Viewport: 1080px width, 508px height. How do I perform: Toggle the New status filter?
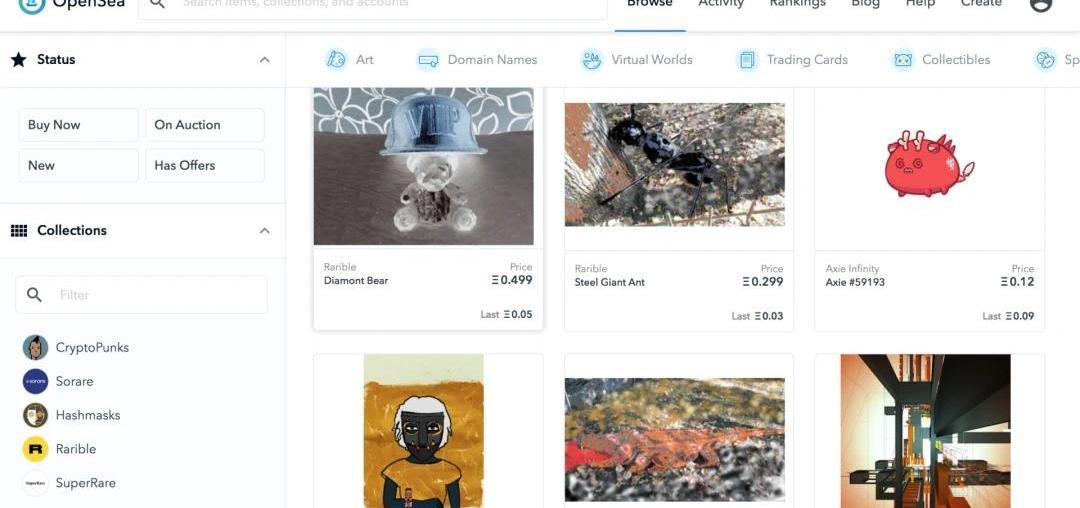pyautogui.click(x=79, y=165)
